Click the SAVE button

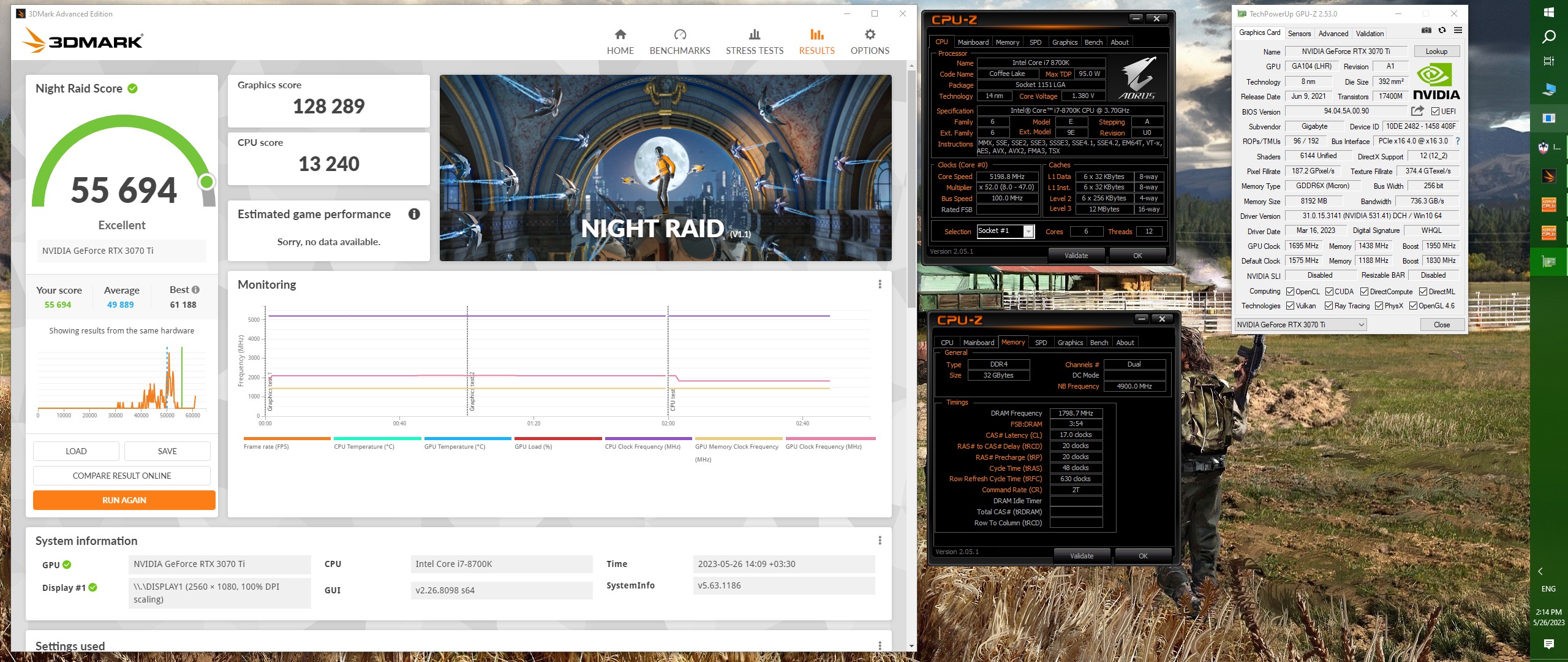[x=167, y=451]
